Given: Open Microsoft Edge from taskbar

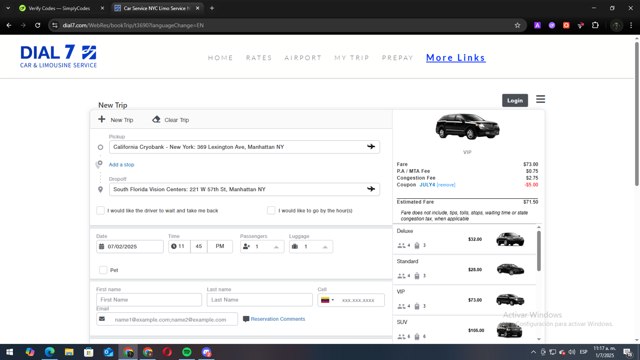Looking at the screenshot, I should (49, 352).
